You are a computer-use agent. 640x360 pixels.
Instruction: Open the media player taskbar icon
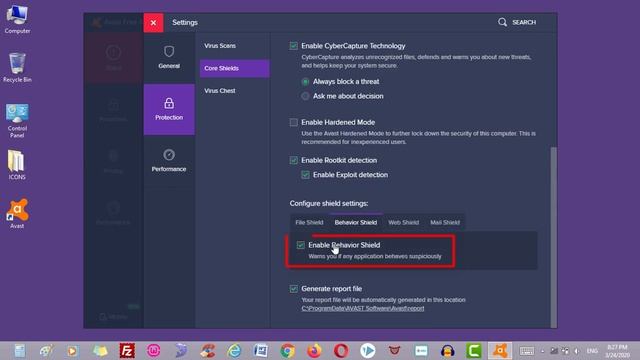(x=72, y=351)
